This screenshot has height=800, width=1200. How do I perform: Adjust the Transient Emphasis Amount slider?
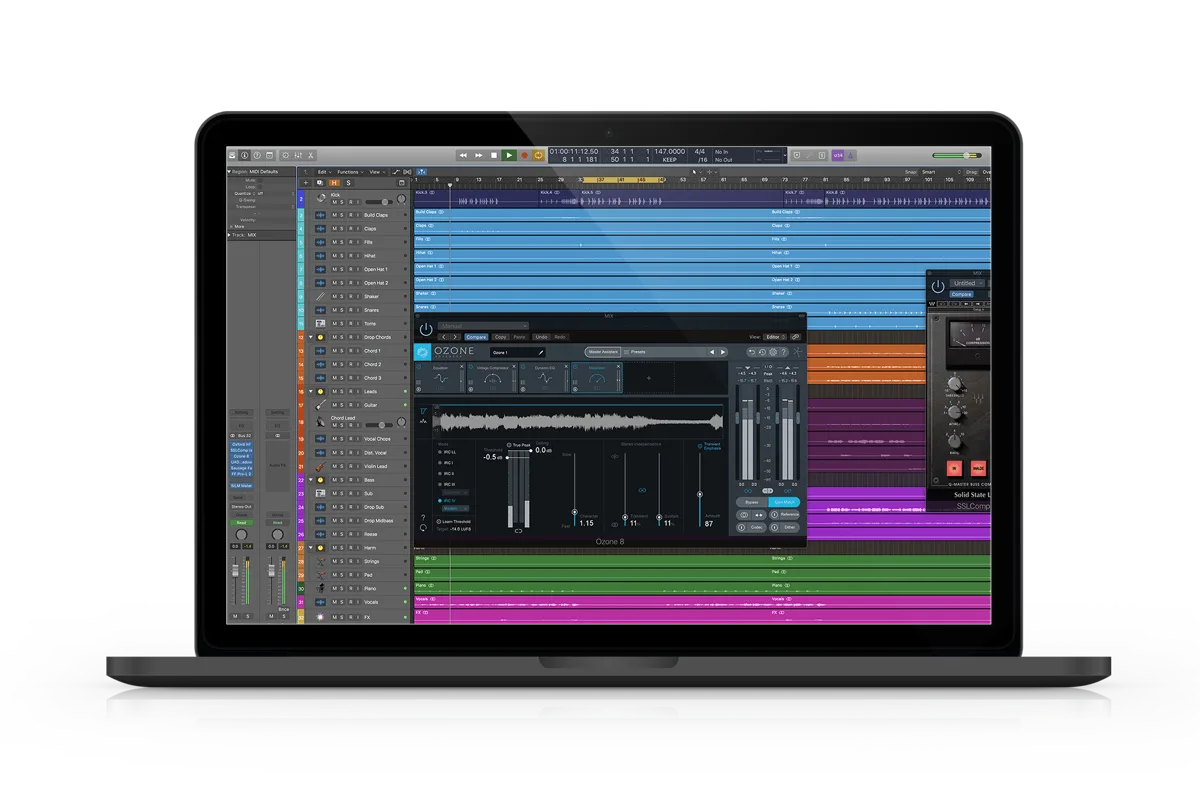click(700, 494)
